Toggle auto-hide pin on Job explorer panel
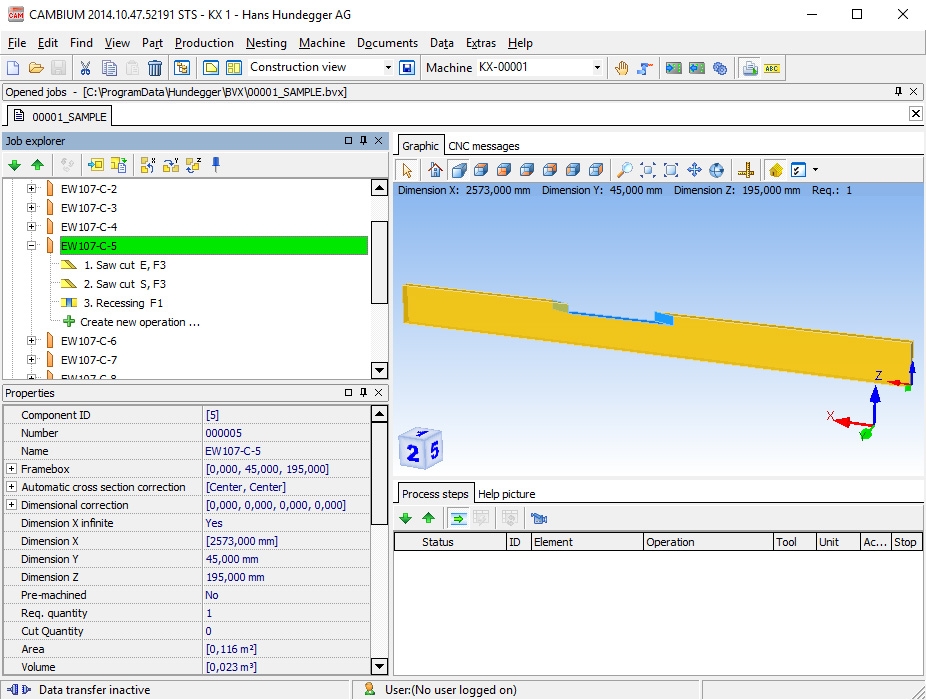The width and height of the screenshot is (926, 700). pos(363,141)
